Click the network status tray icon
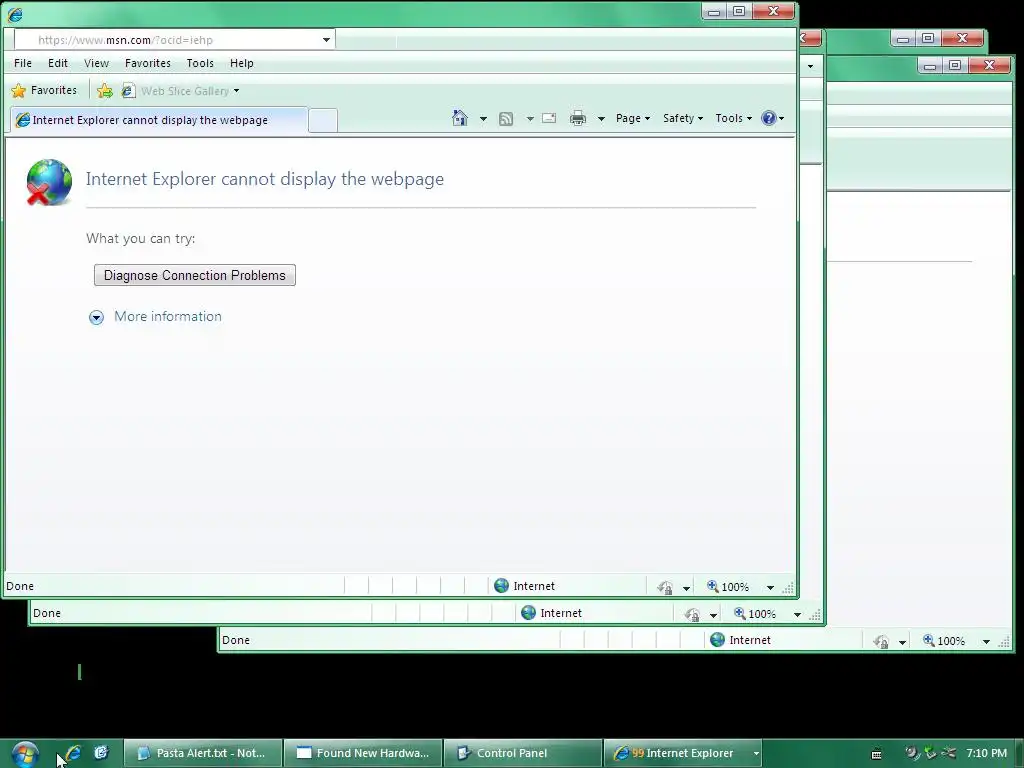1024x768 pixels. 948,753
